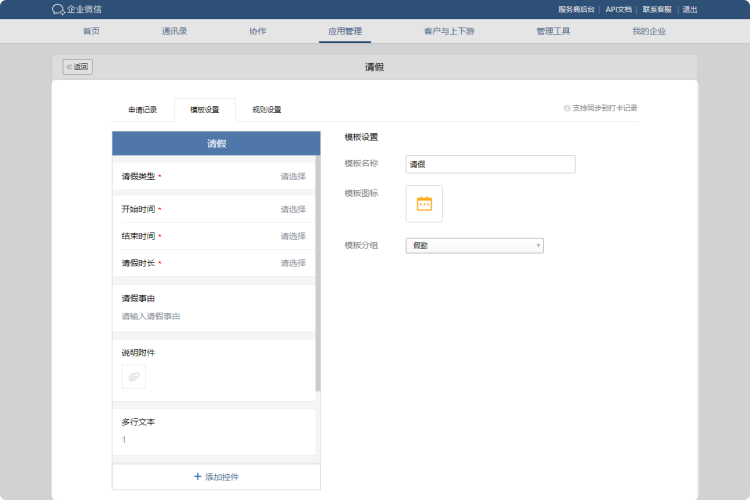Click the info icon beside 支持同步到打卡记录
750x500 pixels.
(567, 108)
